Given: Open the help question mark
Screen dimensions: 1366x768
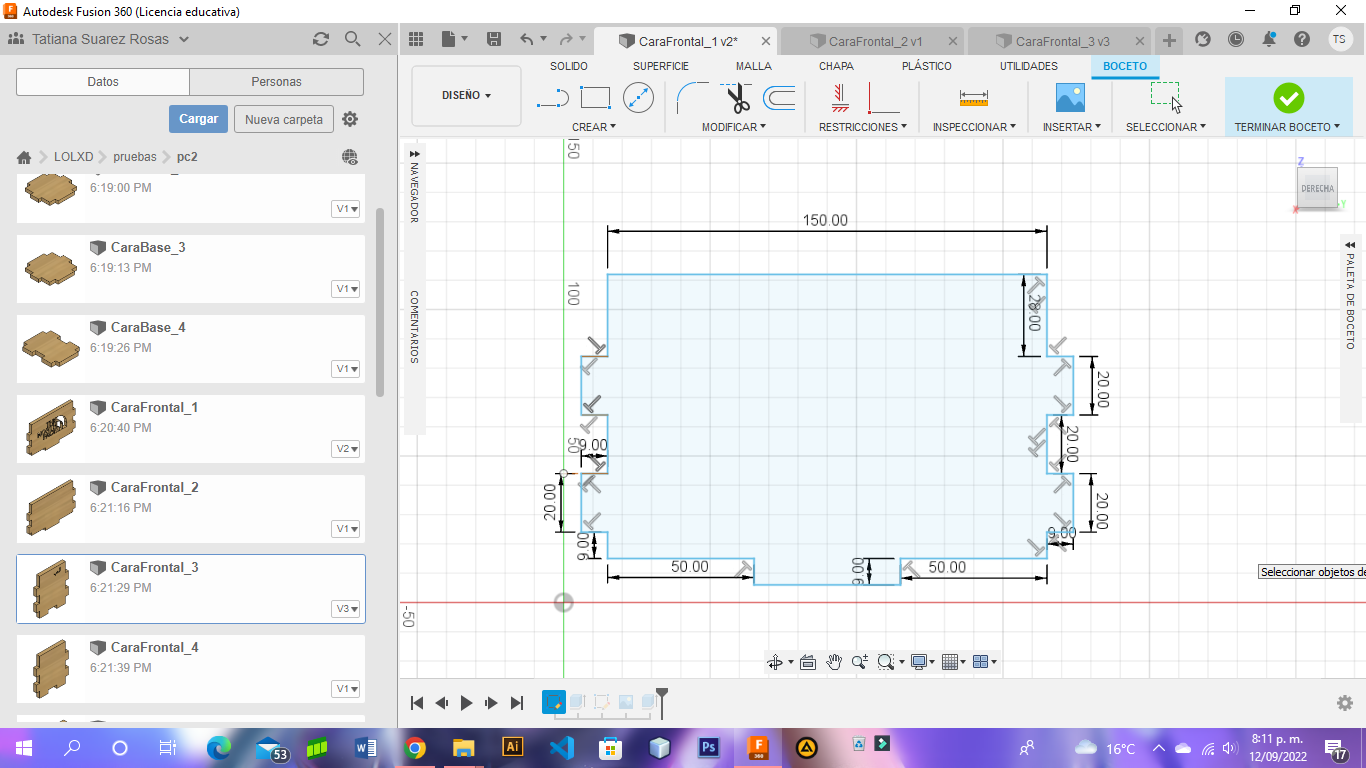Looking at the screenshot, I should 1301,39.
